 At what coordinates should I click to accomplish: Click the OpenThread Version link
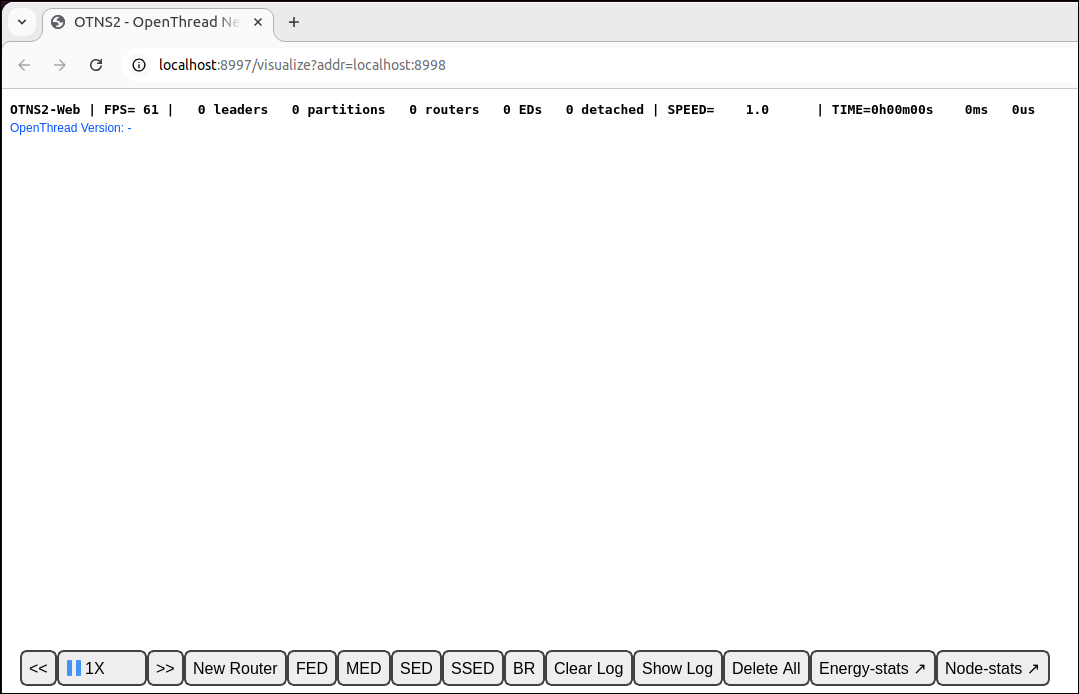point(70,127)
